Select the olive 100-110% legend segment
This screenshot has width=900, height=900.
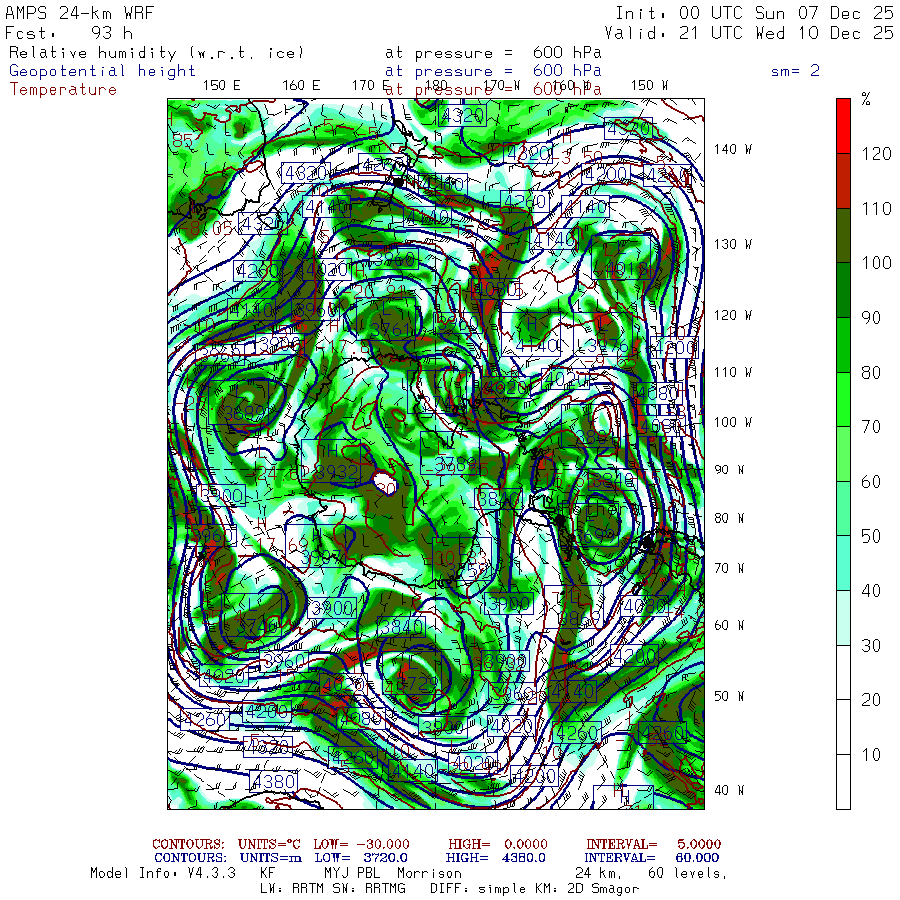pos(843,235)
